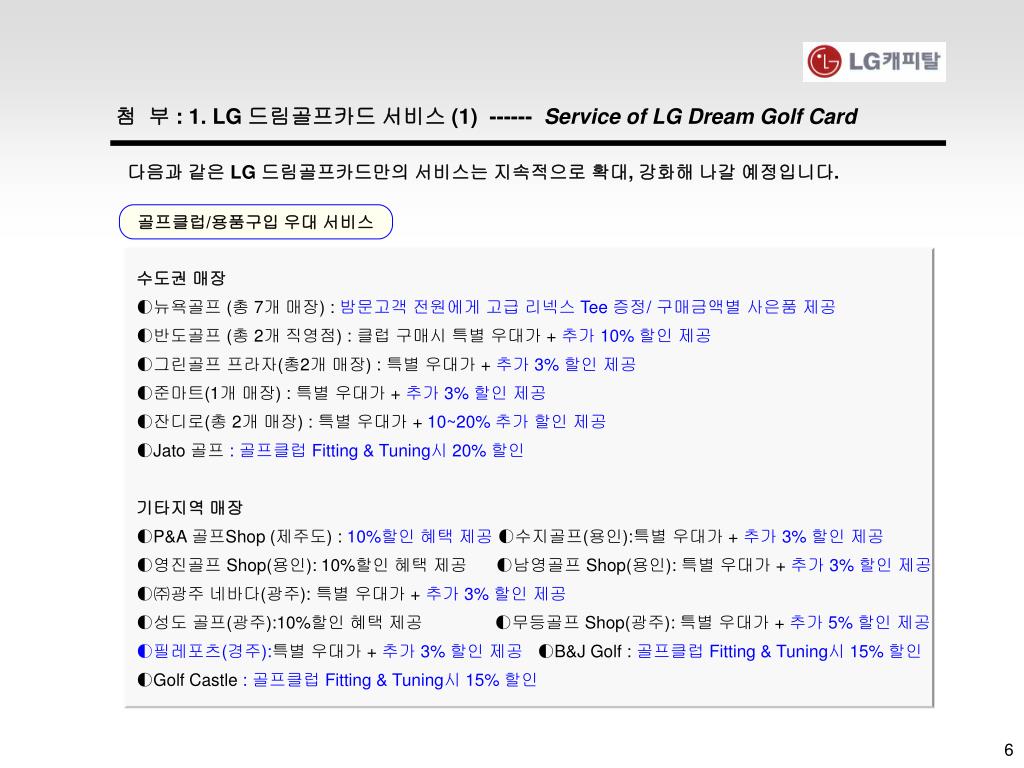Viewport: 1024px width, 768px height.
Task: Click the '기타지역 매장' heading
Action: point(189,507)
